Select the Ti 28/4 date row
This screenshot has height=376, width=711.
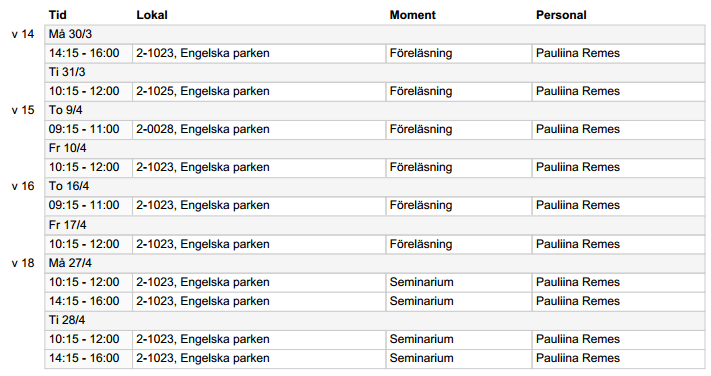tap(375, 321)
